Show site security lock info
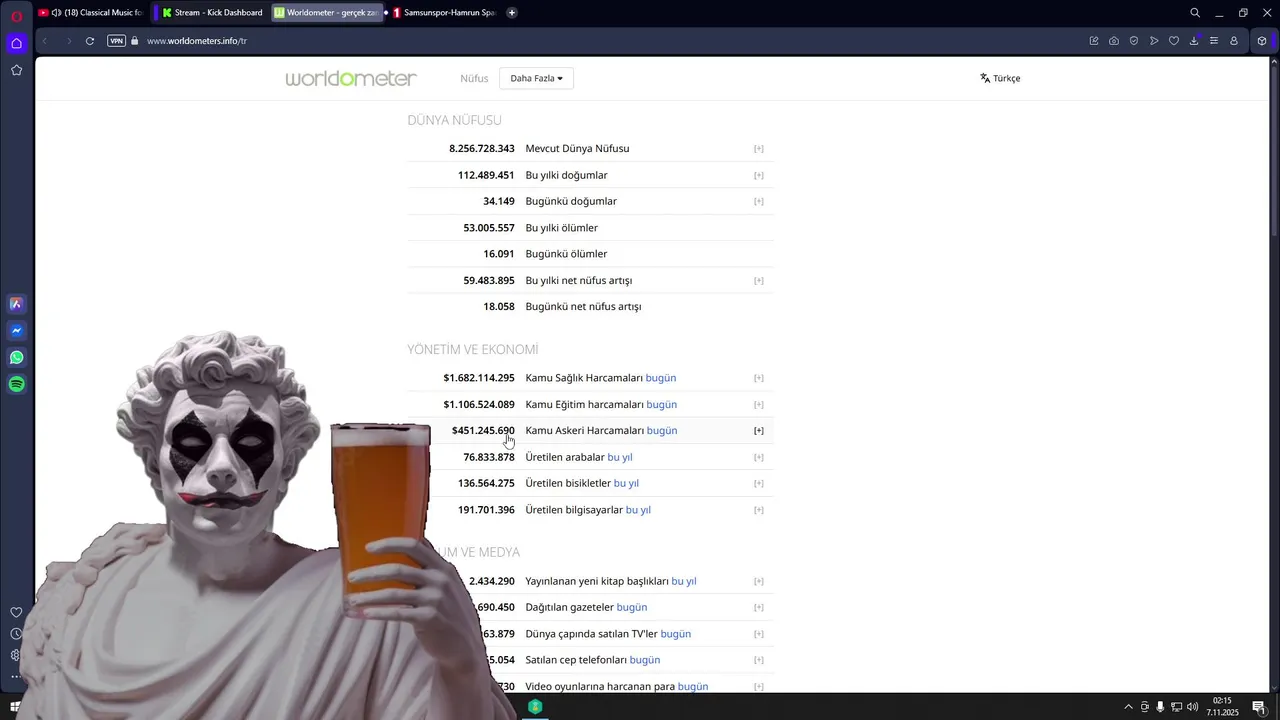1280x720 pixels. click(135, 41)
